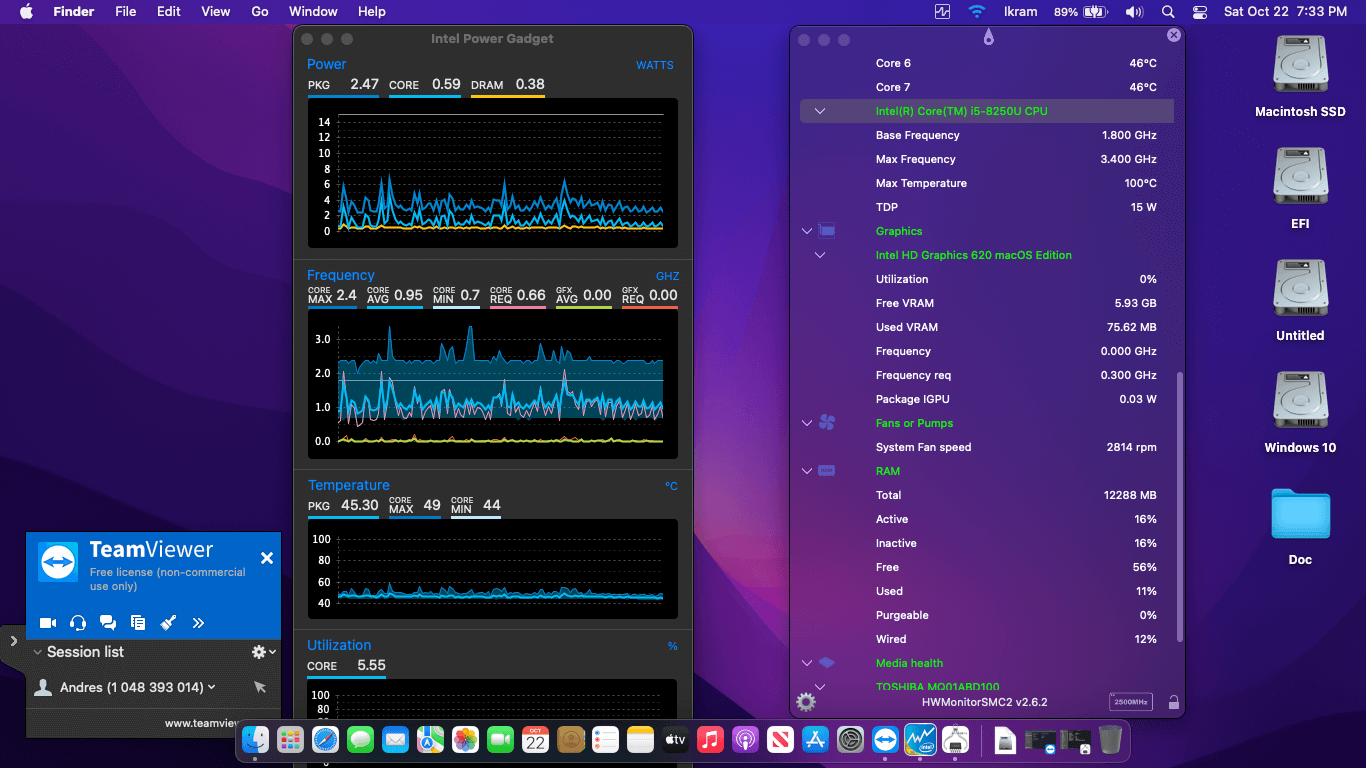Open the App Store from the Dock
1366x768 pixels.
click(x=815, y=739)
